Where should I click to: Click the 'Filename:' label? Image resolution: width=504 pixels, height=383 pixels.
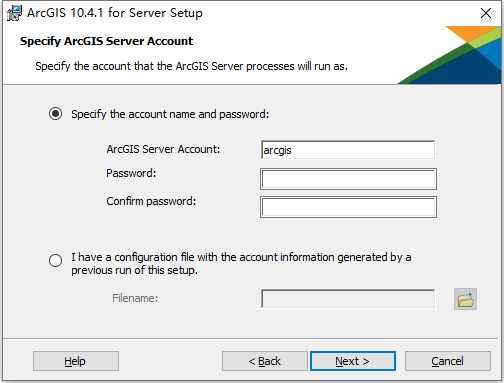(135, 298)
